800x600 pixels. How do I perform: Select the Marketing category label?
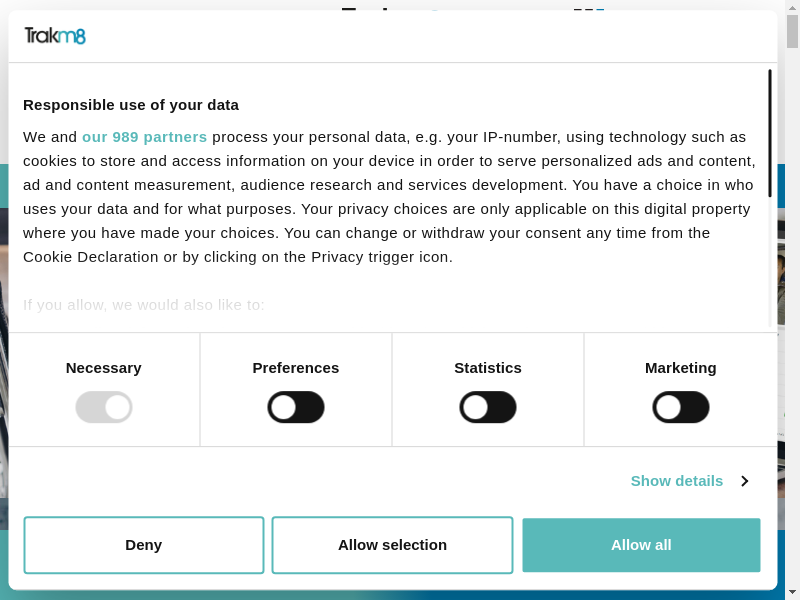[681, 368]
